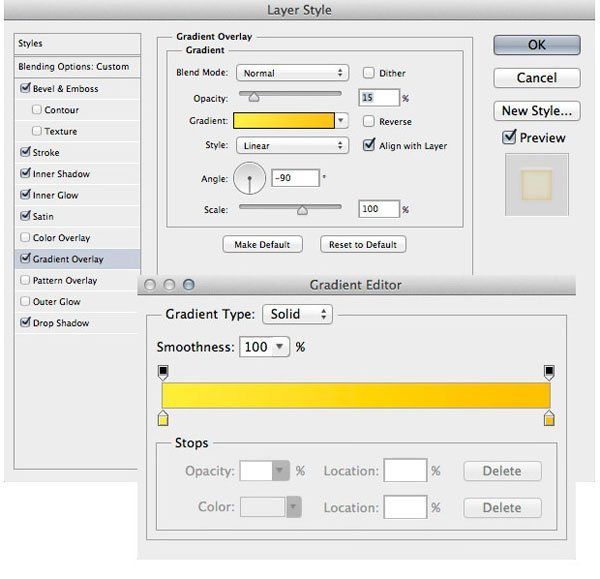The image size is (600, 579).
Task: Select the left black opacity stop
Action: coord(163,373)
